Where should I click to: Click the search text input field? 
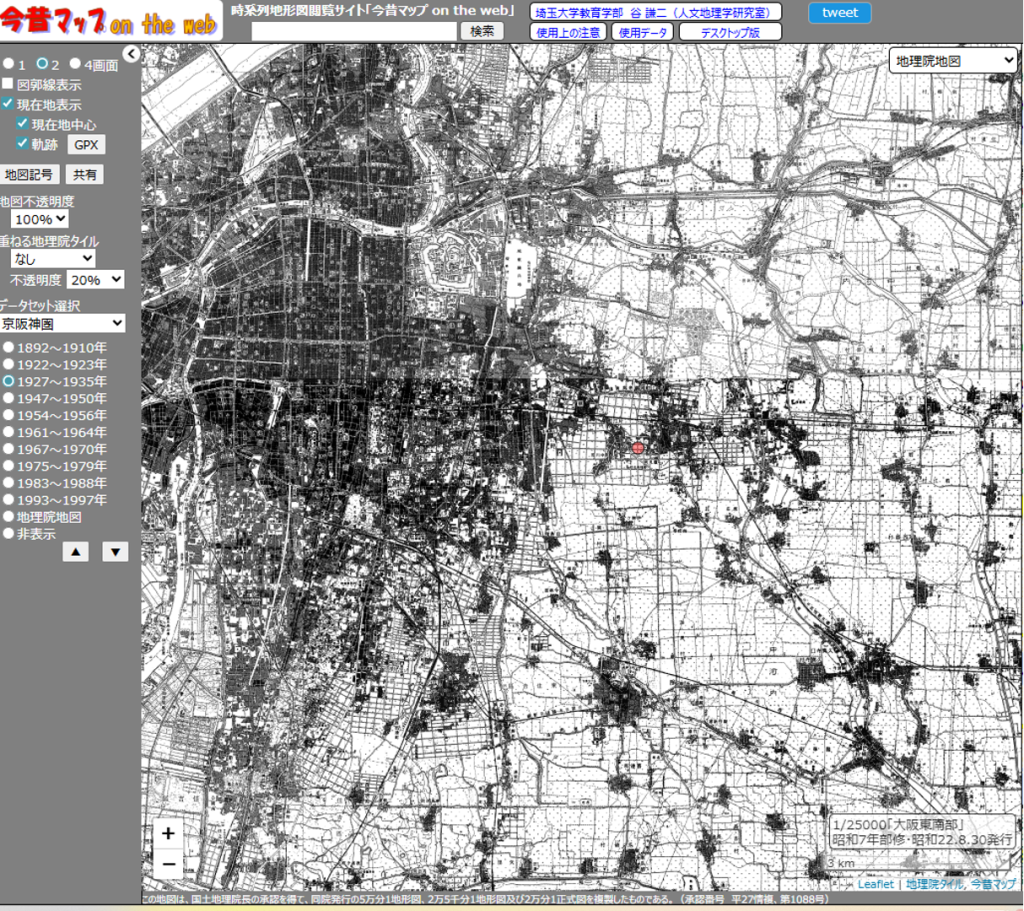(x=354, y=31)
